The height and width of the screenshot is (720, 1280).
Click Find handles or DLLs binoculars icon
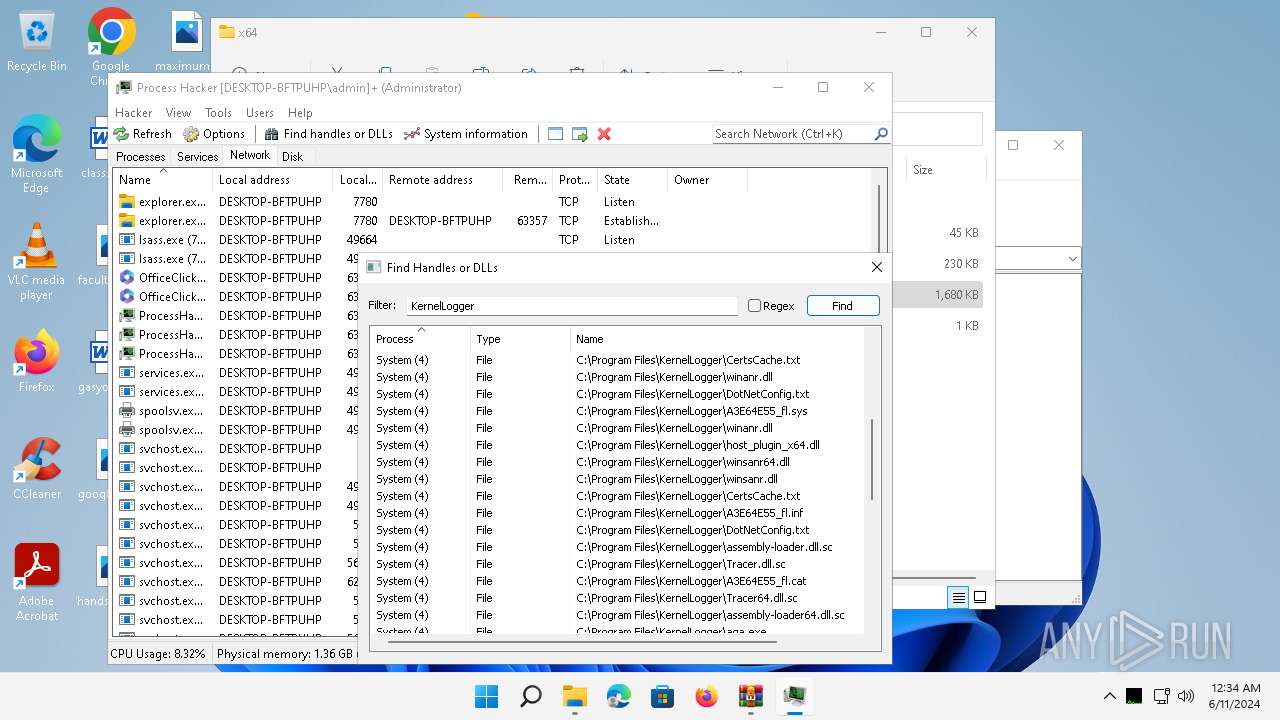[x=271, y=133]
